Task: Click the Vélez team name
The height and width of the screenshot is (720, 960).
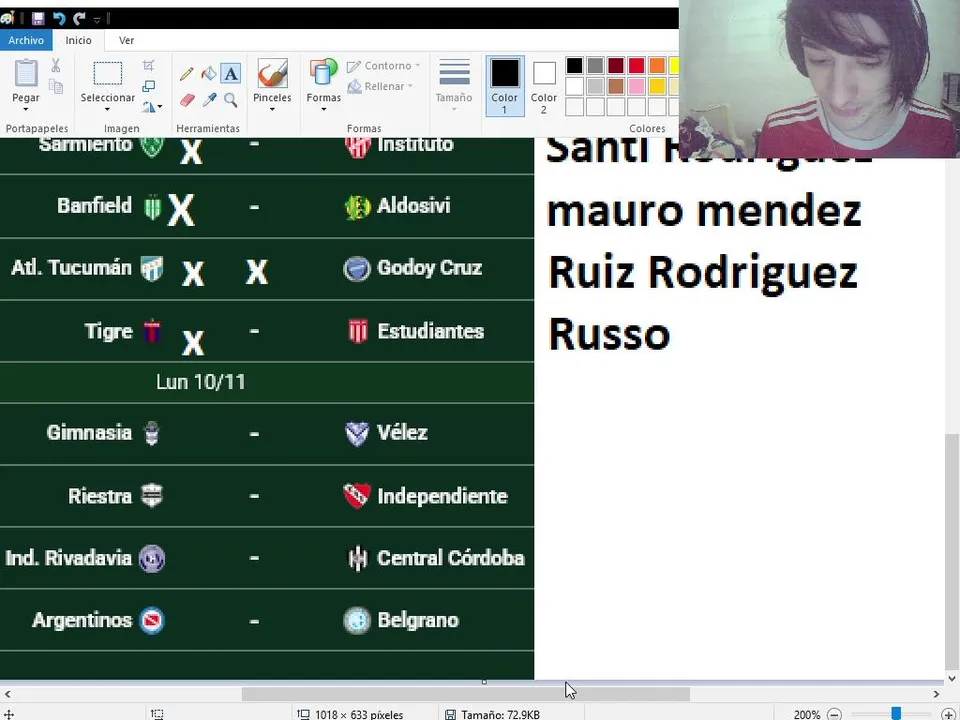Action: coord(402,433)
